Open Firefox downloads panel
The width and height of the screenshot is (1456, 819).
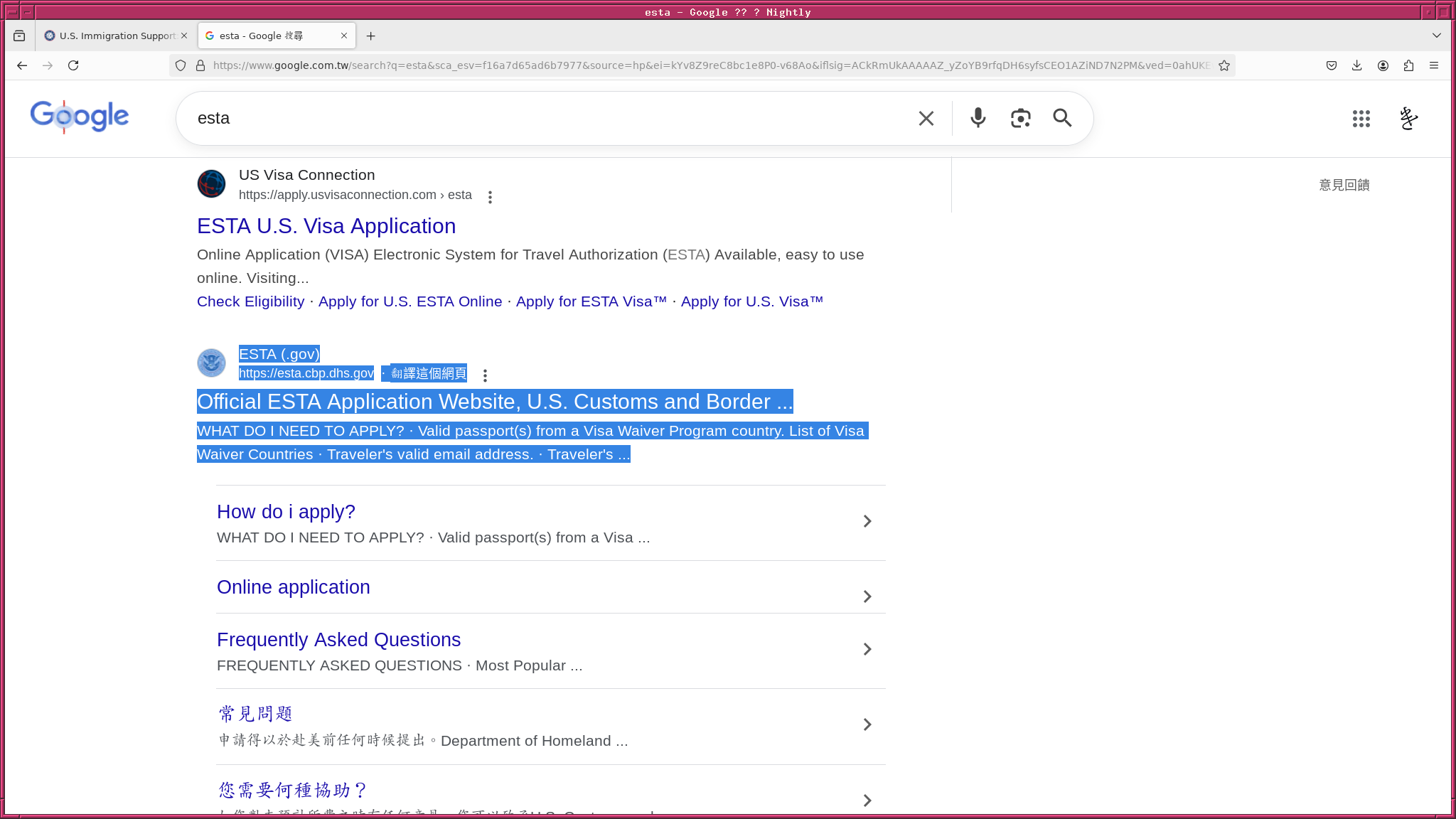(x=1356, y=65)
